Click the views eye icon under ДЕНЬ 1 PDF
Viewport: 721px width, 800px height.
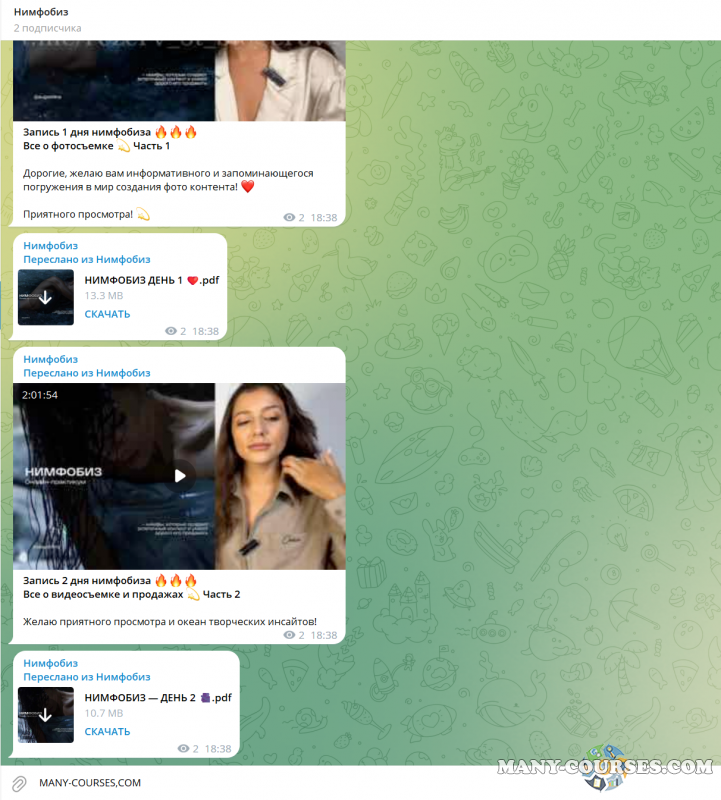[171, 331]
